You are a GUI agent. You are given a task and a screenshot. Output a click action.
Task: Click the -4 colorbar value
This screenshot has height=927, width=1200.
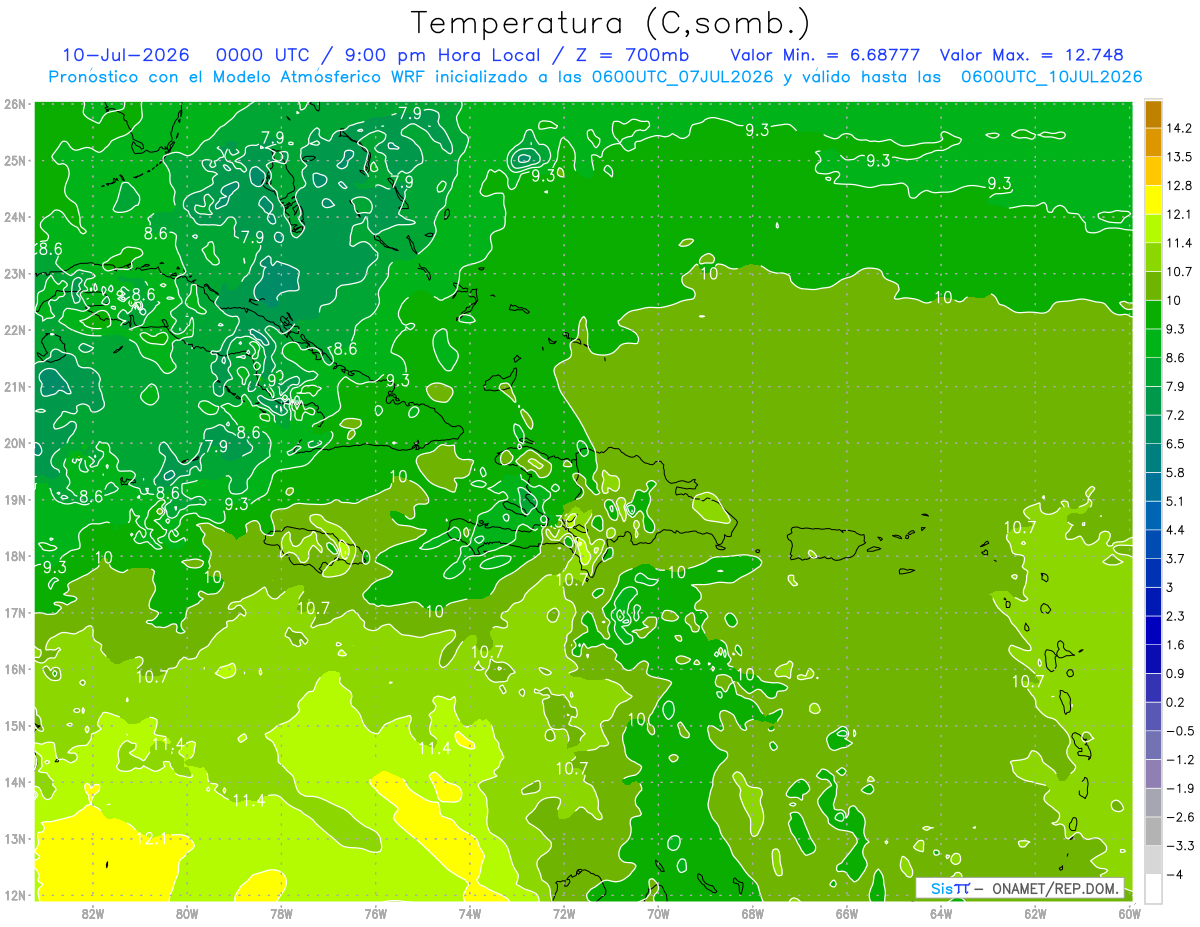point(1174,874)
